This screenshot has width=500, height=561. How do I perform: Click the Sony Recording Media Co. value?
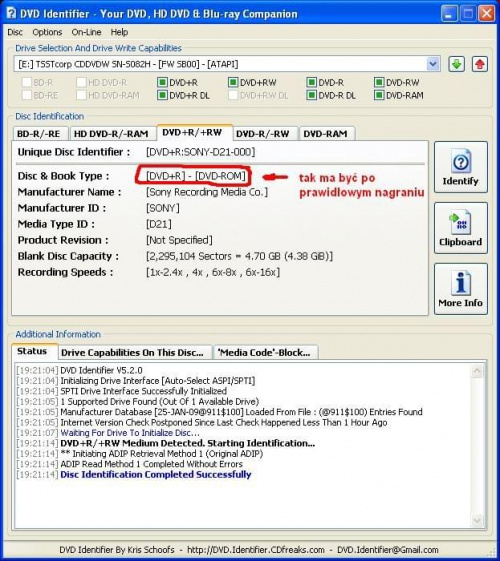pos(207,192)
